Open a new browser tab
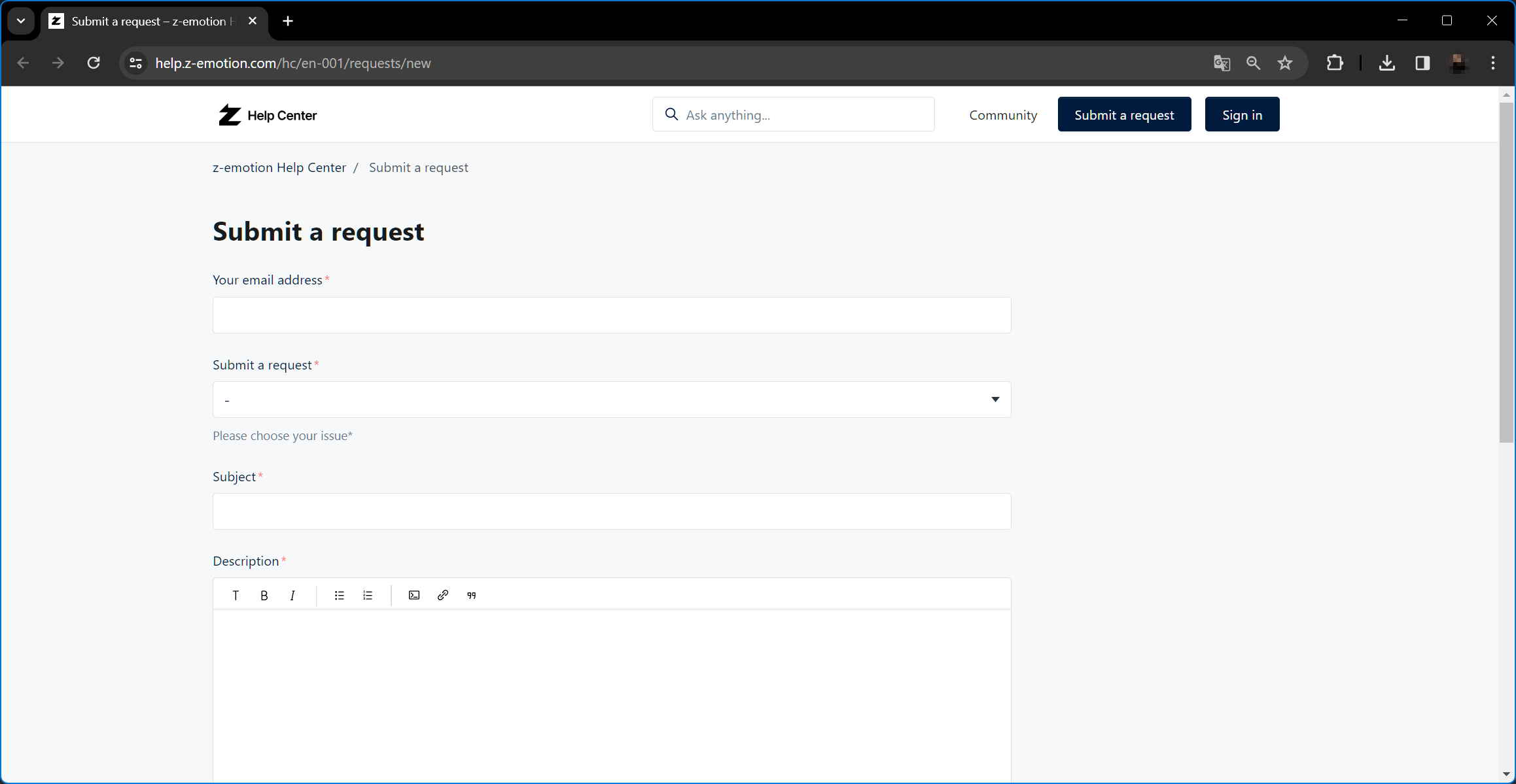The height and width of the screenshot is (784, 1516). point(288,21)
